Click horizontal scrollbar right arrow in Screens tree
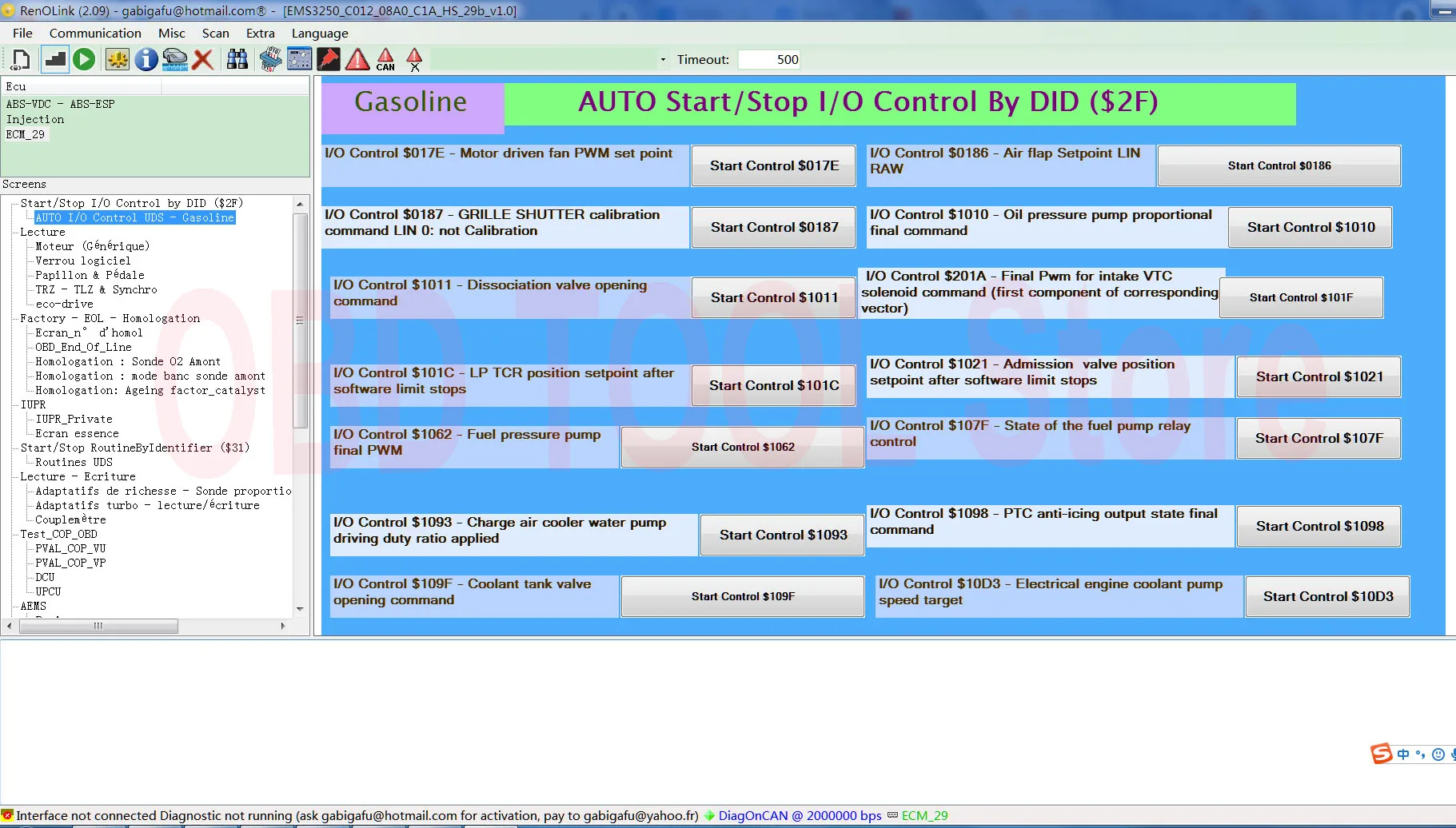The width and height of the screenshot is (1456, 828). pyautogui.click(x=283, y=626)
